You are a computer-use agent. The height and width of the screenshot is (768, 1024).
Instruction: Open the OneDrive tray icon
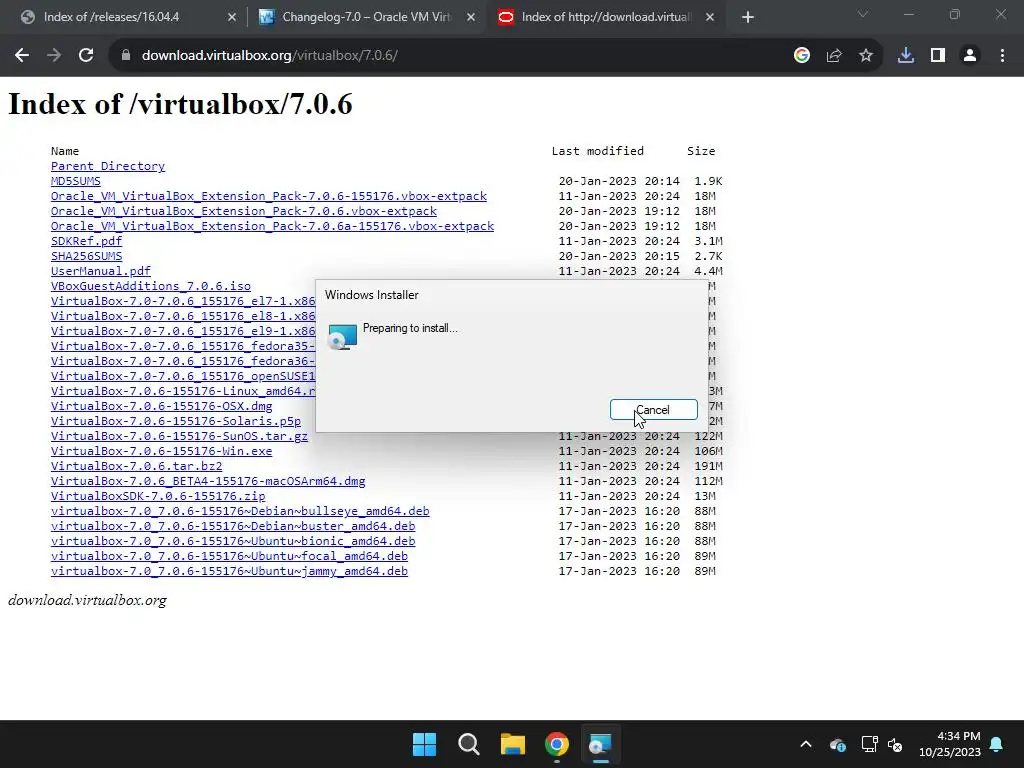click(838, 744)
